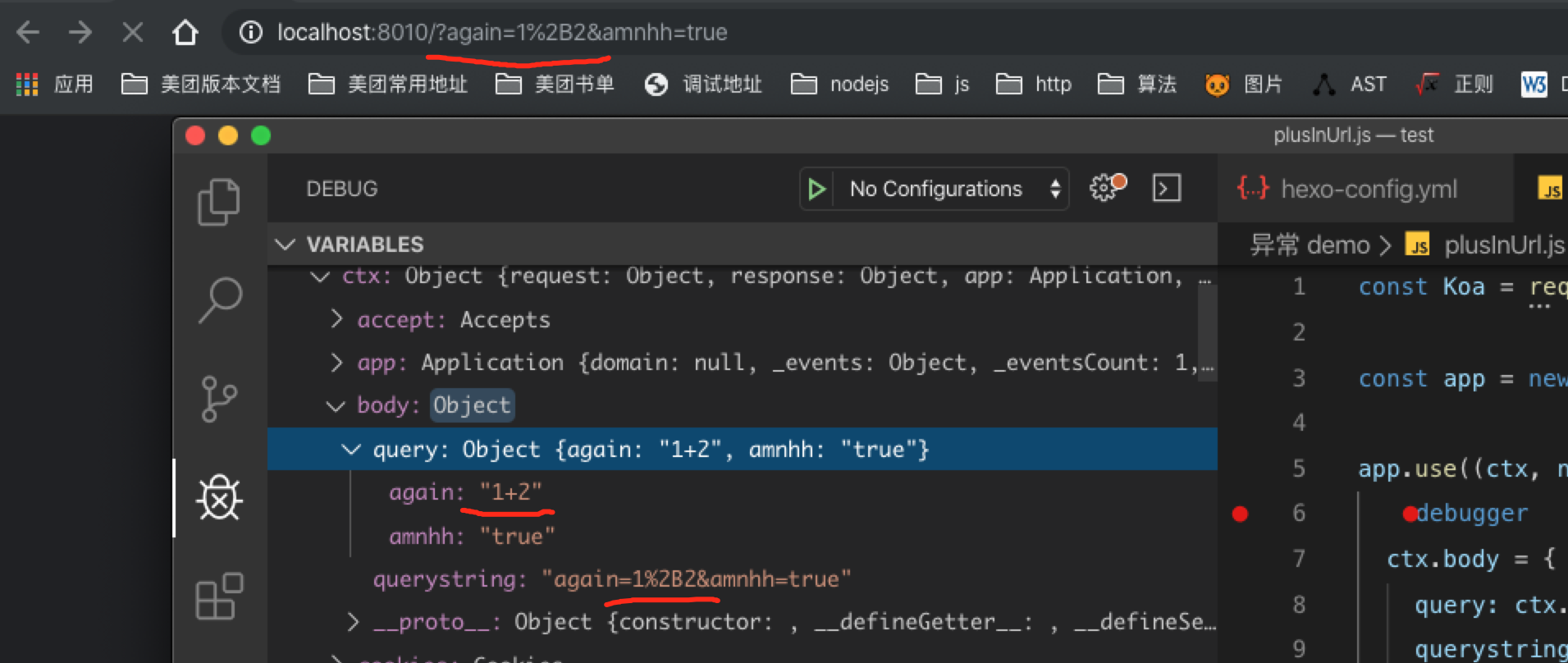Image resolution: width=1568 pixels, height=663 pixels.
Task: Collapse the VARIABLES section
Action: click(286, 245)
